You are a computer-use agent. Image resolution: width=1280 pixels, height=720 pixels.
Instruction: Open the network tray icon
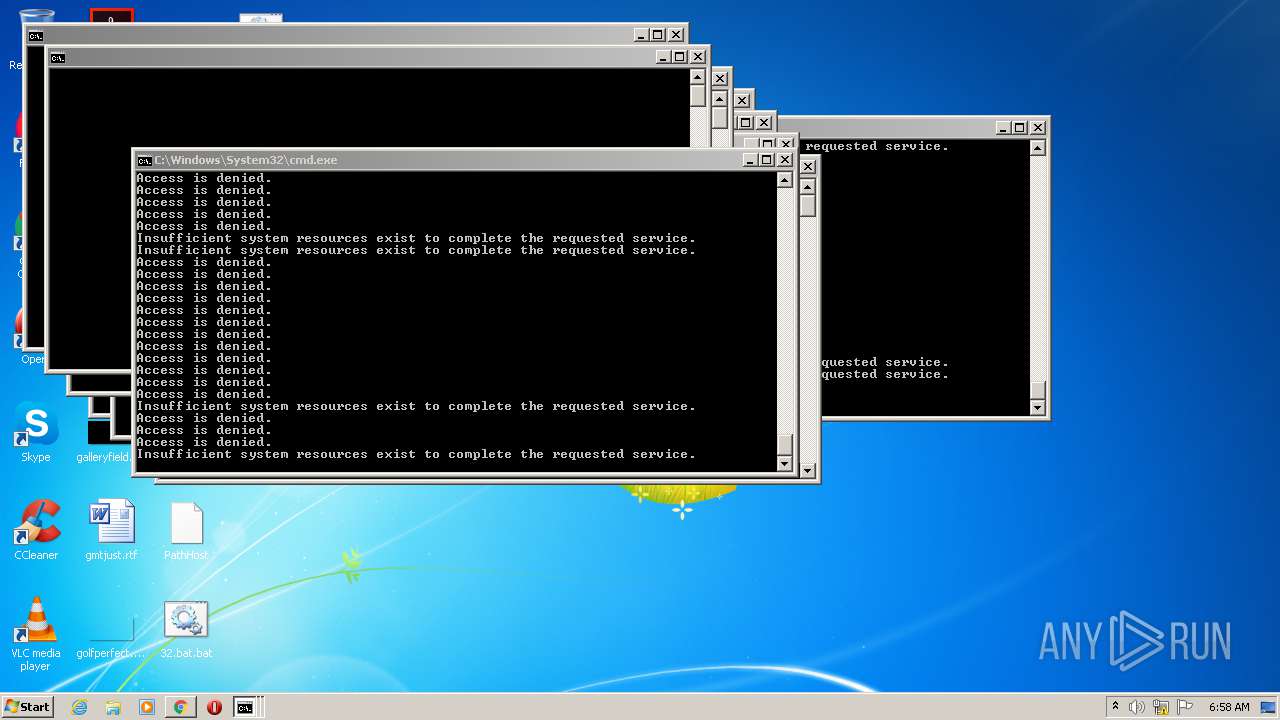coord(1161,707)
